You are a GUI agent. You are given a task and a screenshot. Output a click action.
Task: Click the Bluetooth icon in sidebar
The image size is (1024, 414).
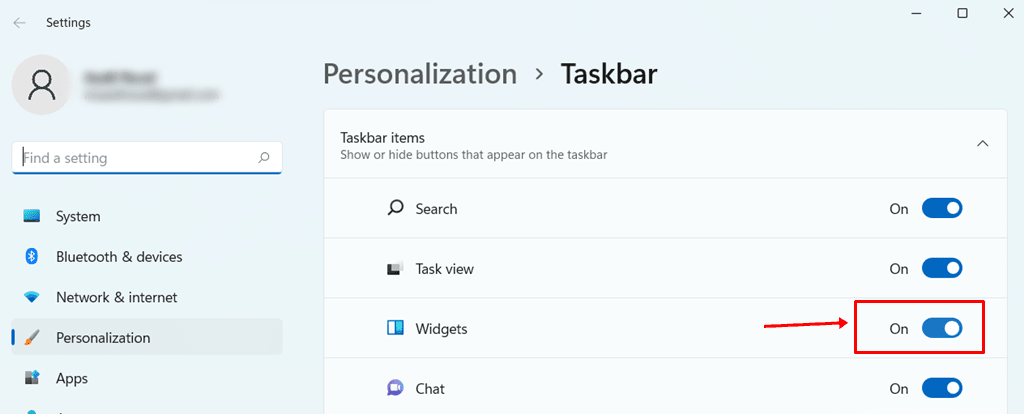click(x=32, y=257)
